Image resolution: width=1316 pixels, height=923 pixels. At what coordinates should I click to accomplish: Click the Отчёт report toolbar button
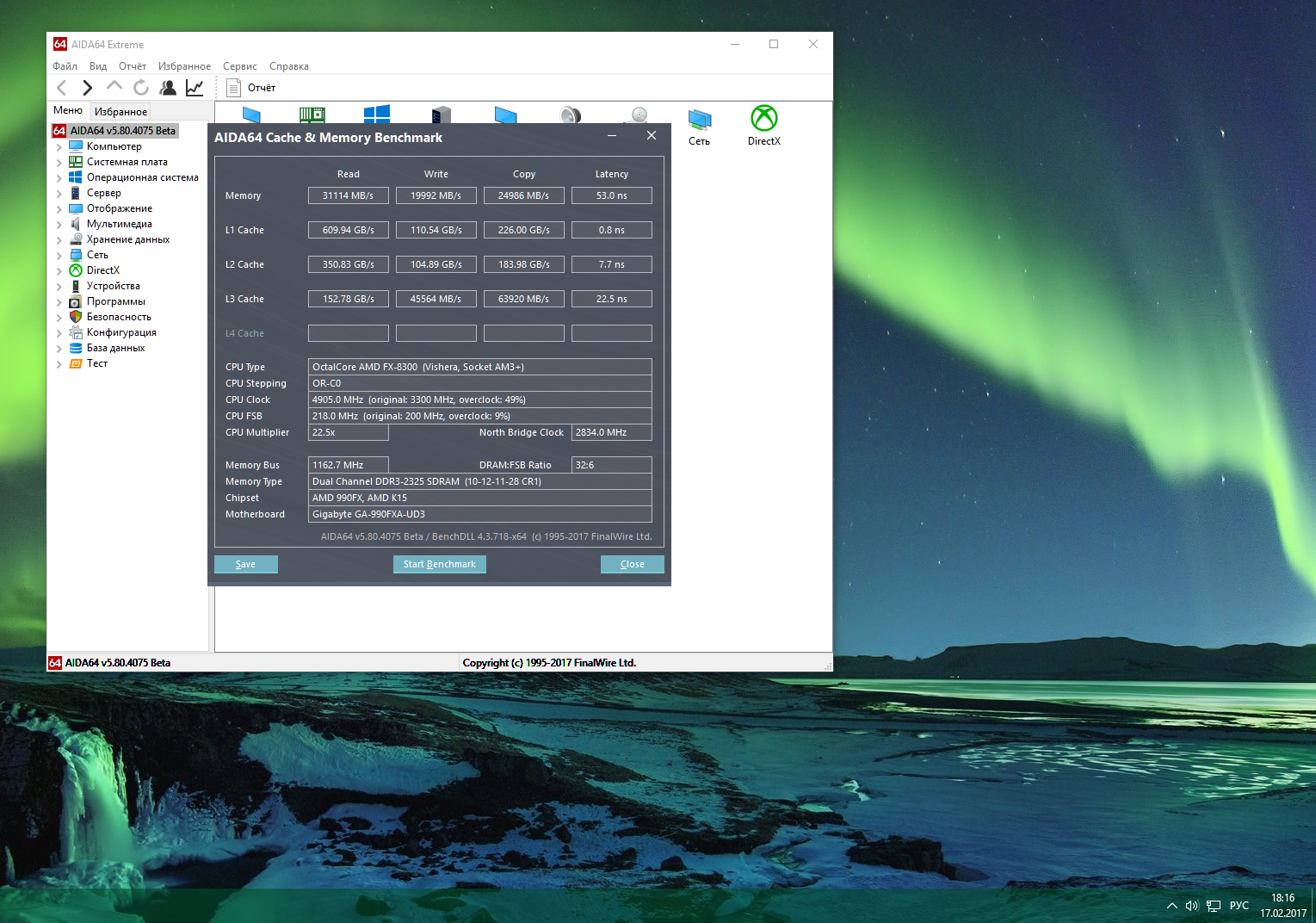251,88
